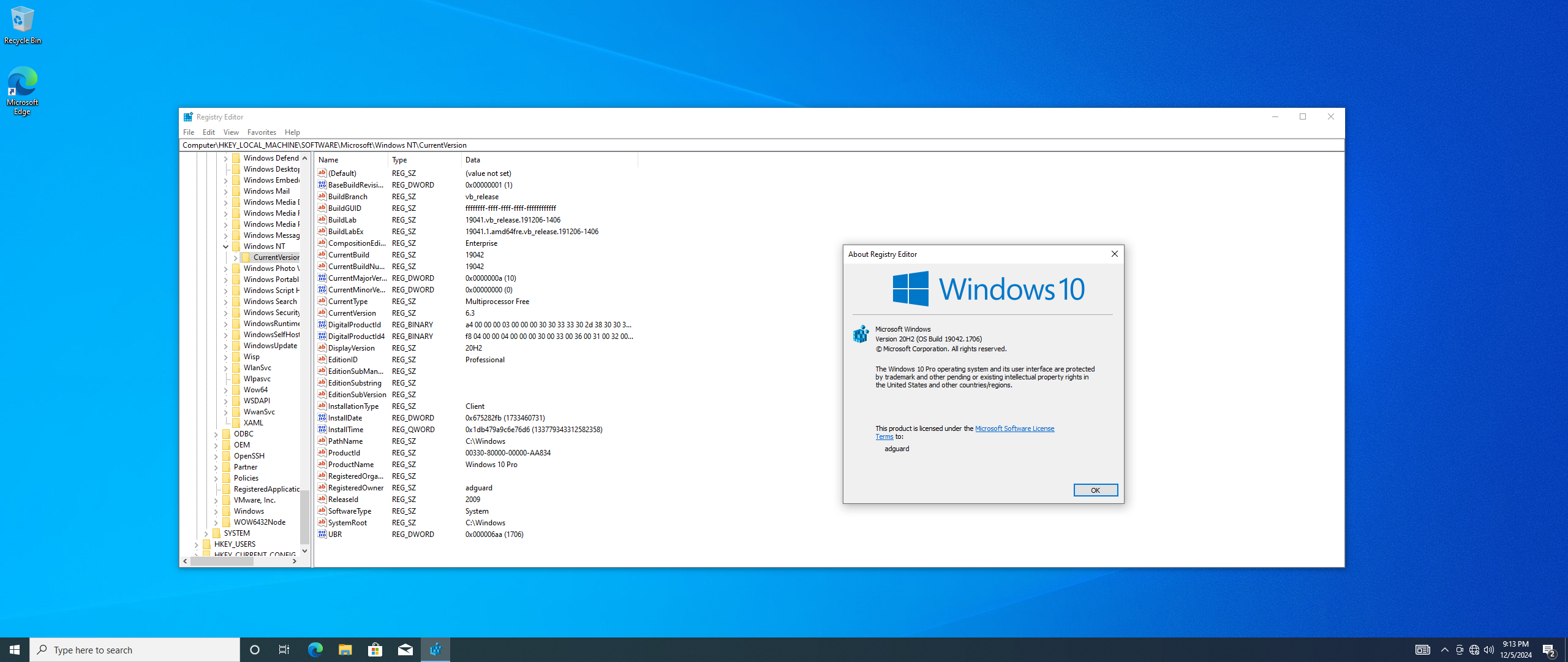Select the ReleaseId value row
The height and width of the screenshot is (662, 1568).
point(475,499)
